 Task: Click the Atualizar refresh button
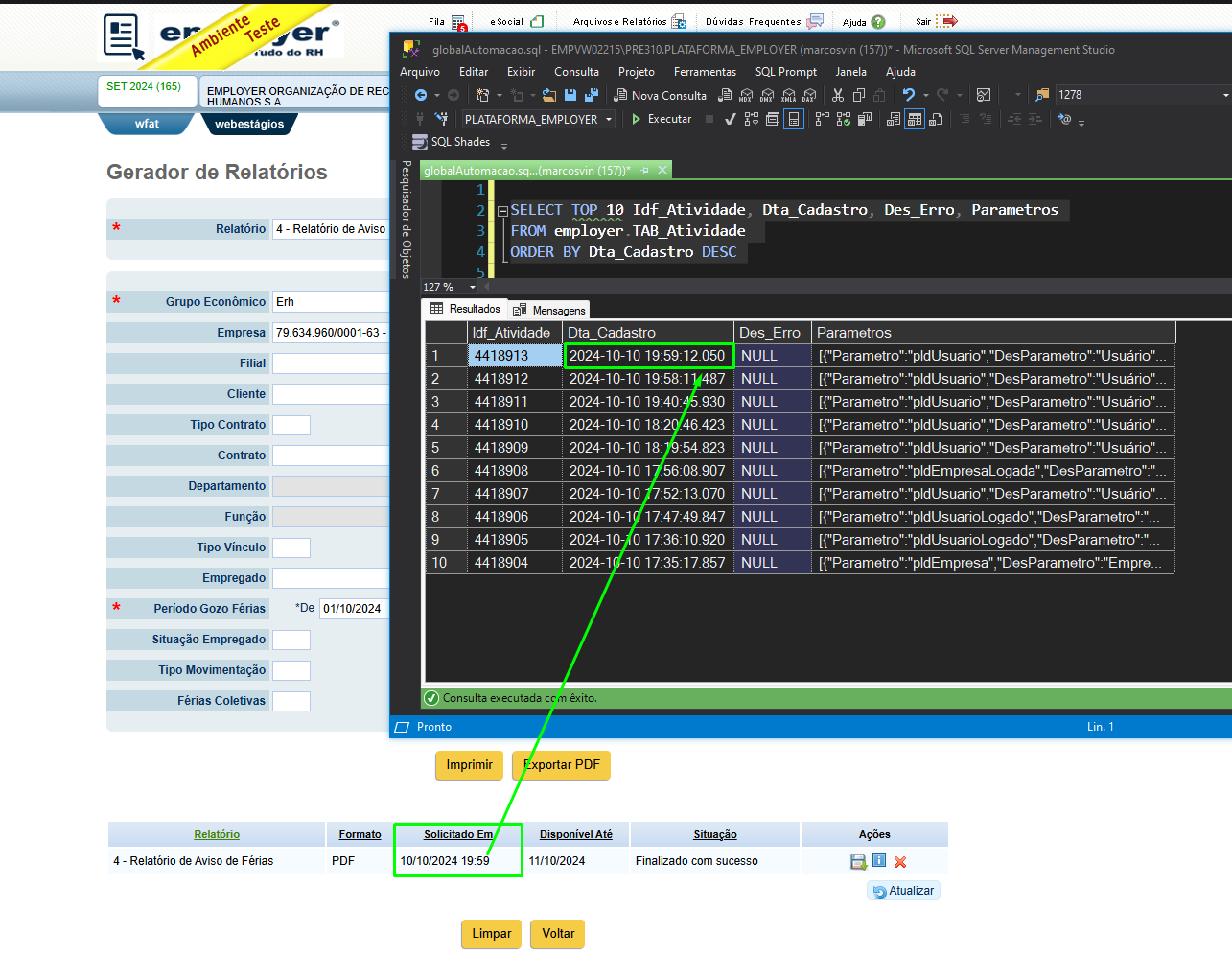pyautogui.click(x=903, y=891)
